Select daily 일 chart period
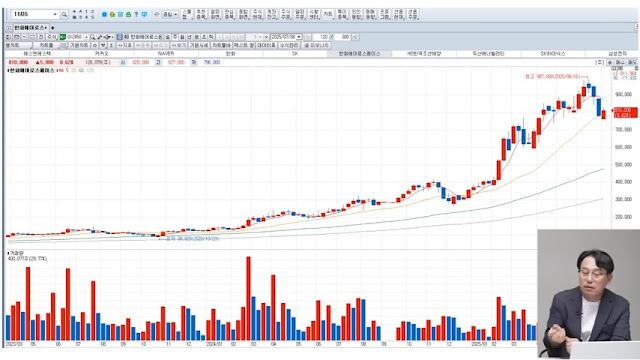This screenshot has height=360, width=640. (168, 37)
